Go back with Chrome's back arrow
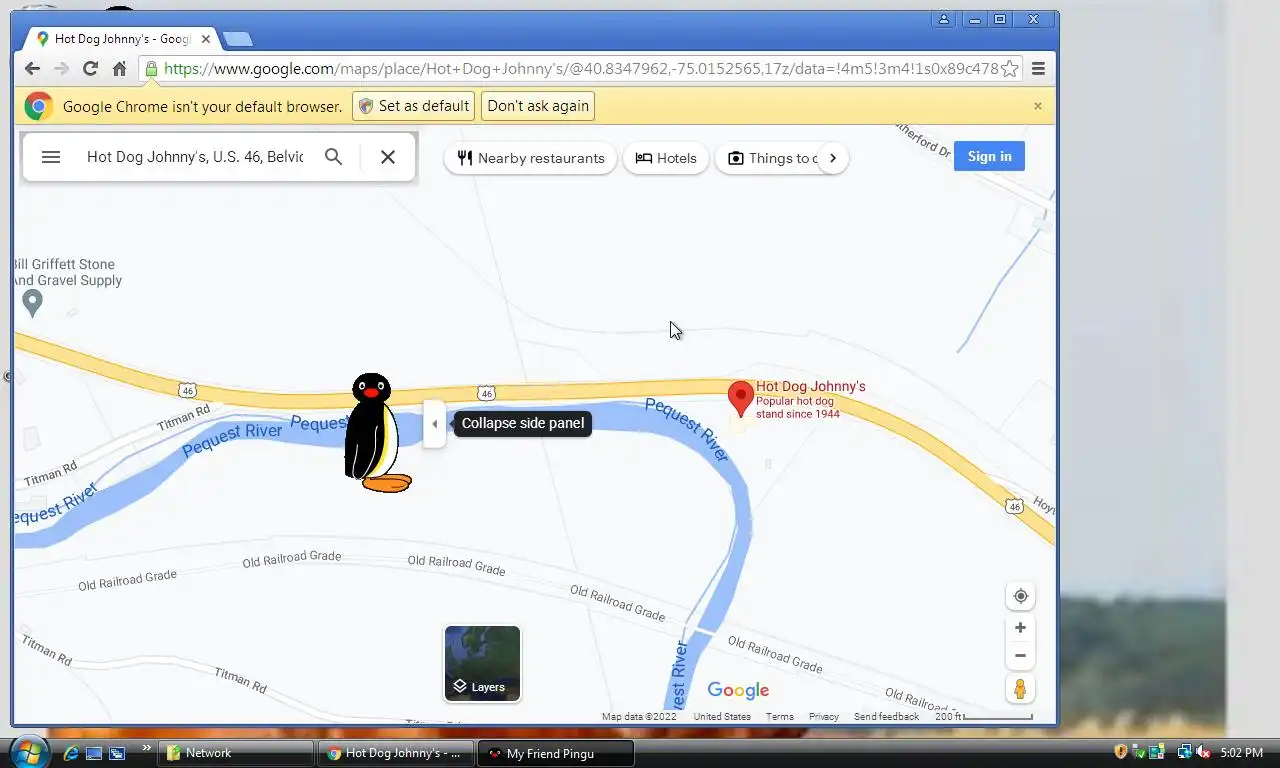This screenshot has width=1280, height=768. coord(32,69)
